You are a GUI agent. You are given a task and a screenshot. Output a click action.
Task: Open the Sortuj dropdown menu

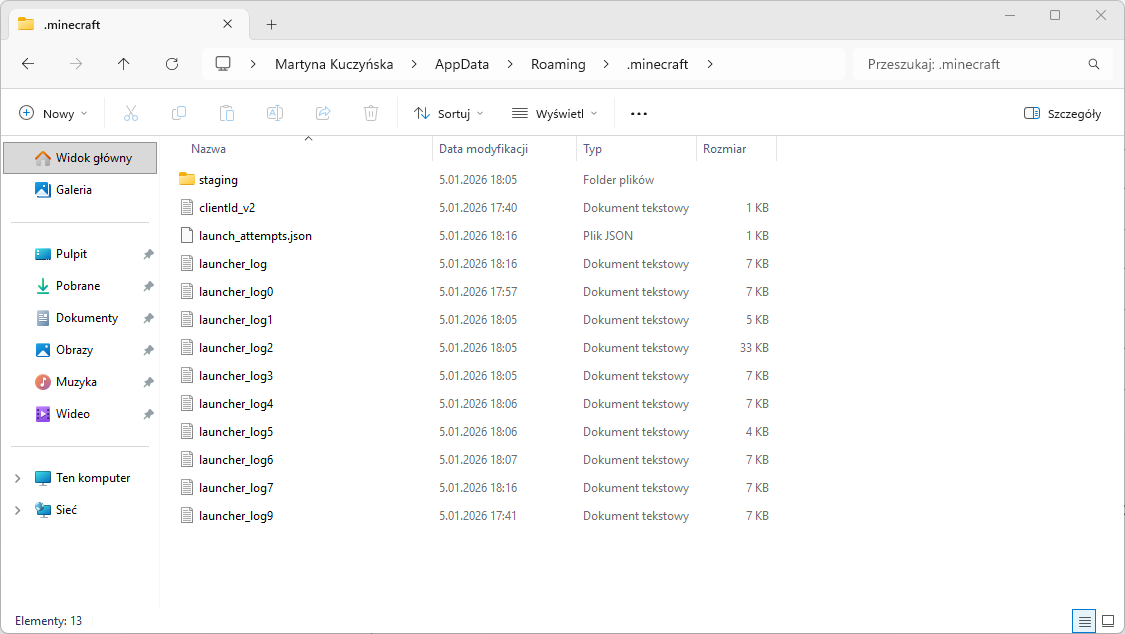click(x=449, y=114)
